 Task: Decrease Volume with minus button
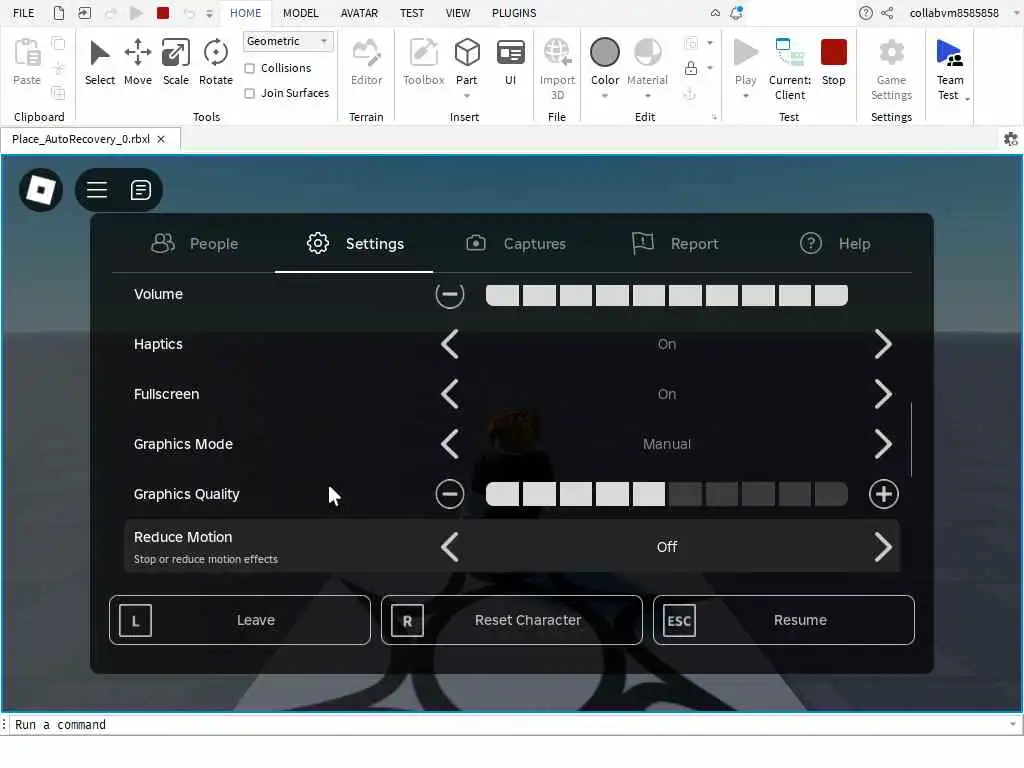(x=450, y=295)
